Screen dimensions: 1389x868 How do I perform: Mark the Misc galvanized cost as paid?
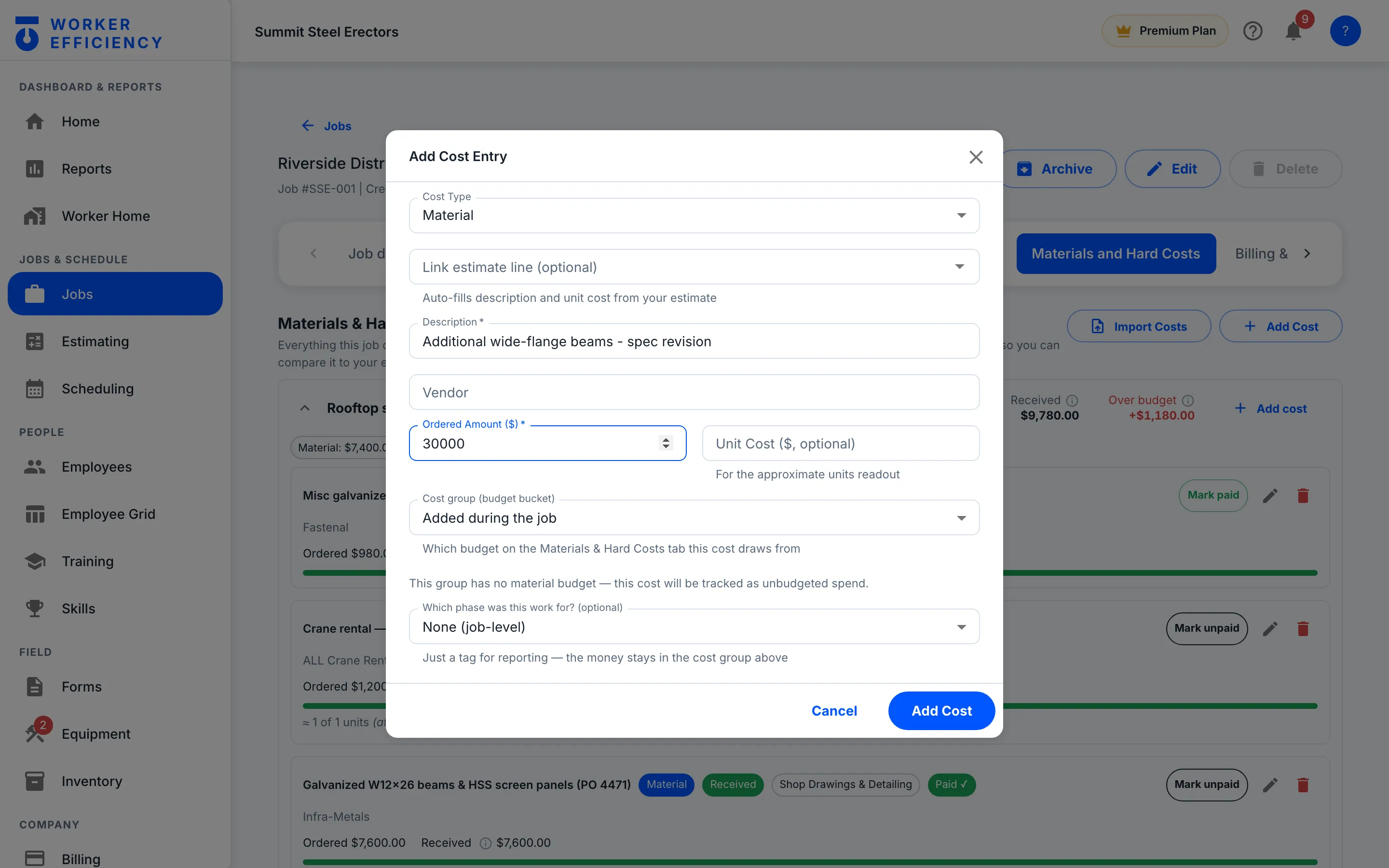pos(1213,495)
